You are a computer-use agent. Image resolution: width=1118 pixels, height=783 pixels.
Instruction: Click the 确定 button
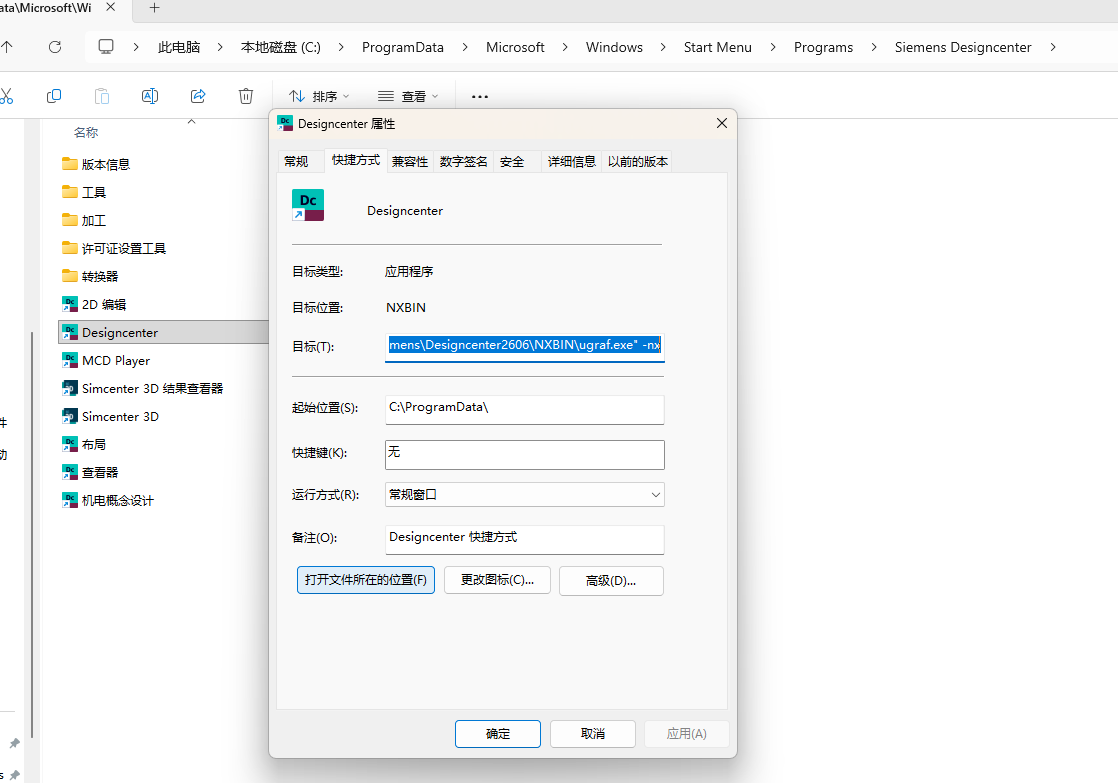498,734
